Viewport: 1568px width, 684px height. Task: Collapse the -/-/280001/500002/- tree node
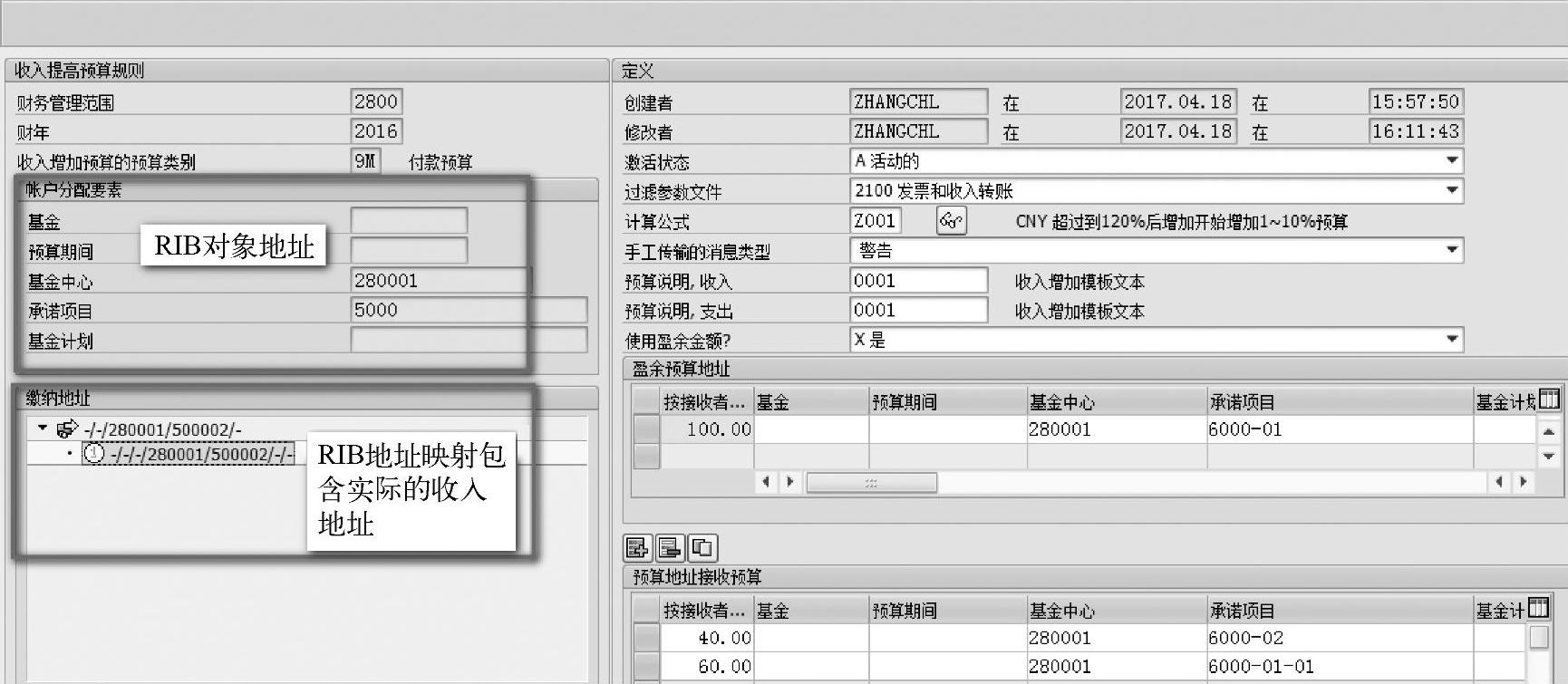click(x=43, y=428)
